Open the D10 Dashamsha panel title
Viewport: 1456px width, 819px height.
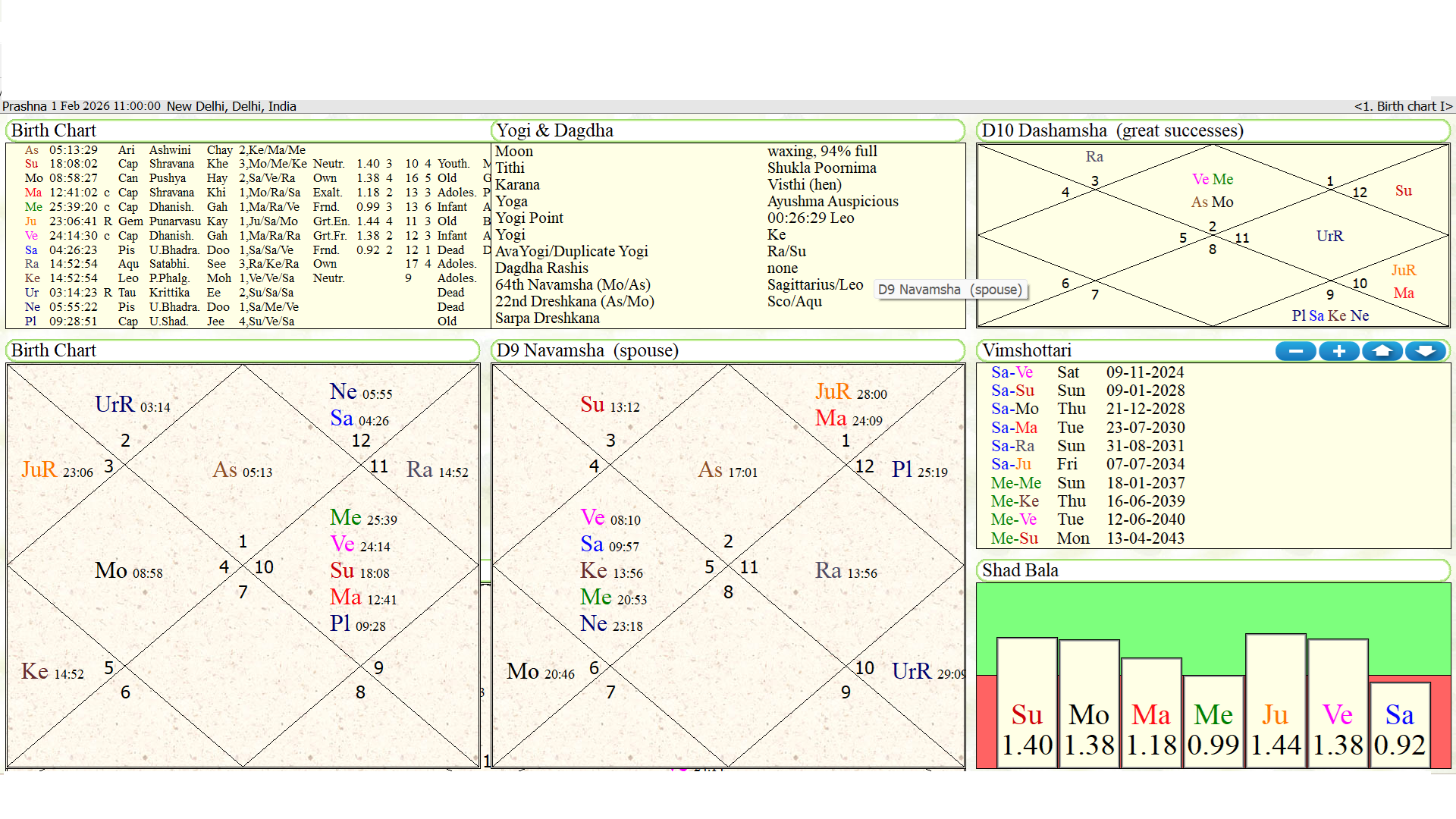pos(1112,130)
